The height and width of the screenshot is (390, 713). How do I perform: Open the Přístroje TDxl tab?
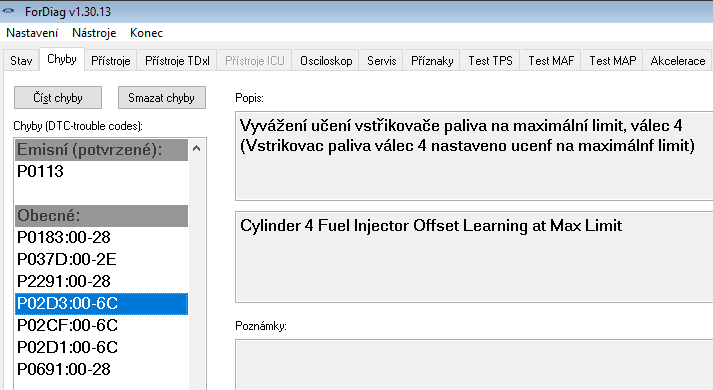point(177,60)
